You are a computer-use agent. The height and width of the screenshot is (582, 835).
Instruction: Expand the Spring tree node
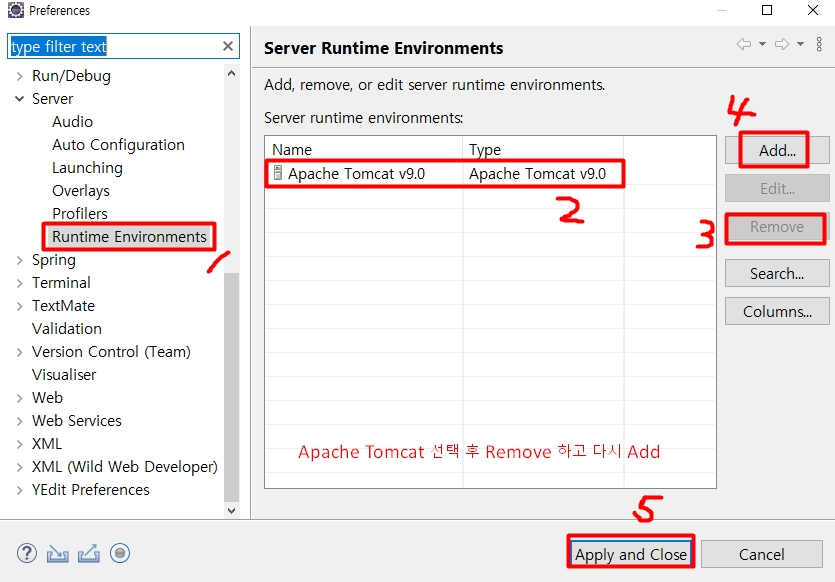tap(20, 260)
